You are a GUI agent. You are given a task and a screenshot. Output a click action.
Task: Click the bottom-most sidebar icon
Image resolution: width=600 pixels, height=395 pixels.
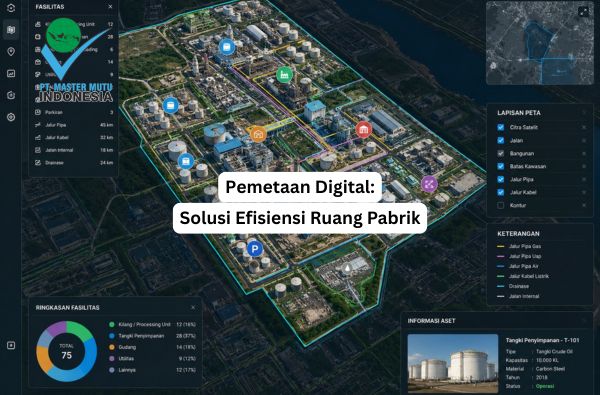11,345
